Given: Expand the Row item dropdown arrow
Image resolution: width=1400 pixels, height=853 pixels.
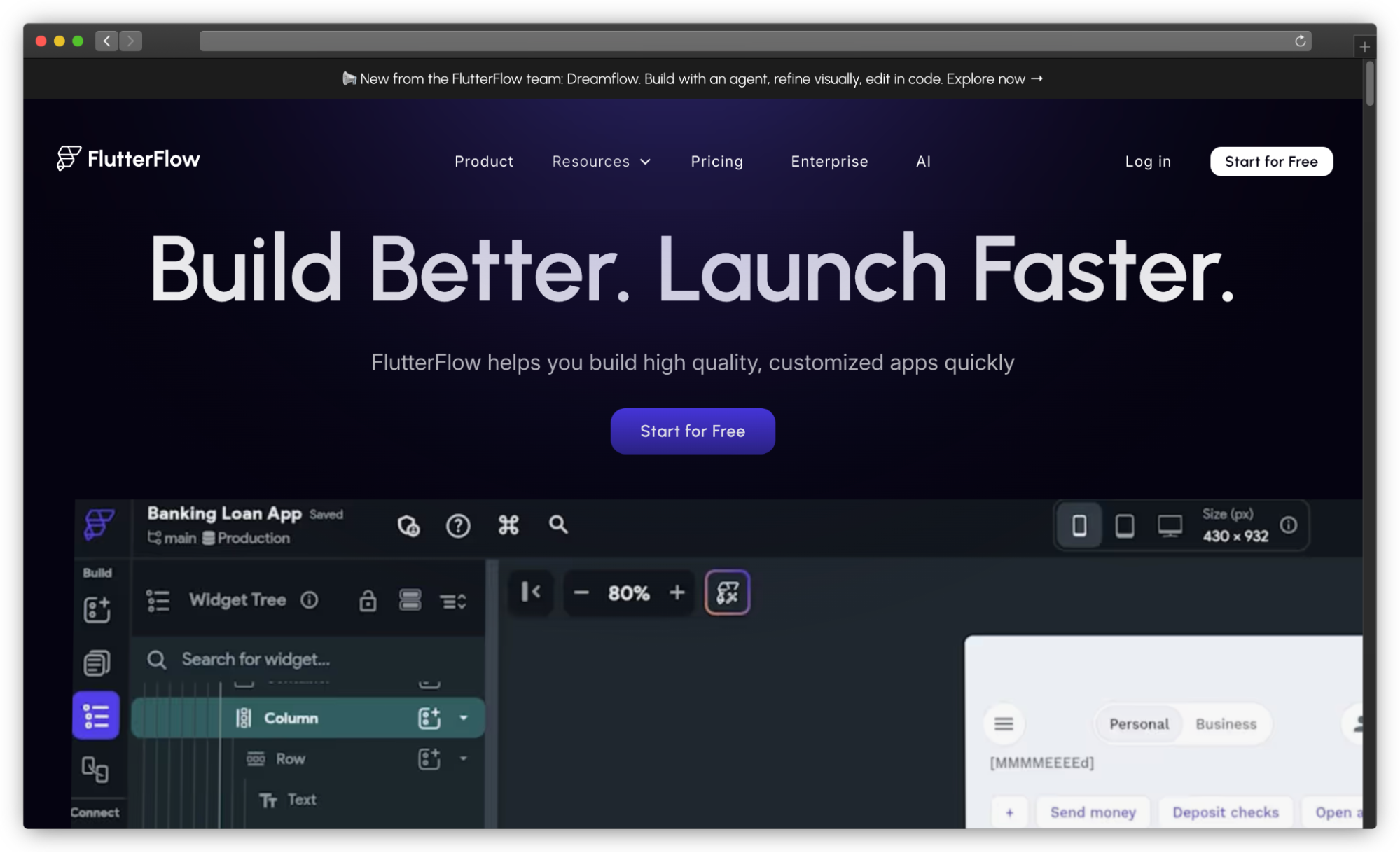Looking at the screenshot, I should [464, 758].
